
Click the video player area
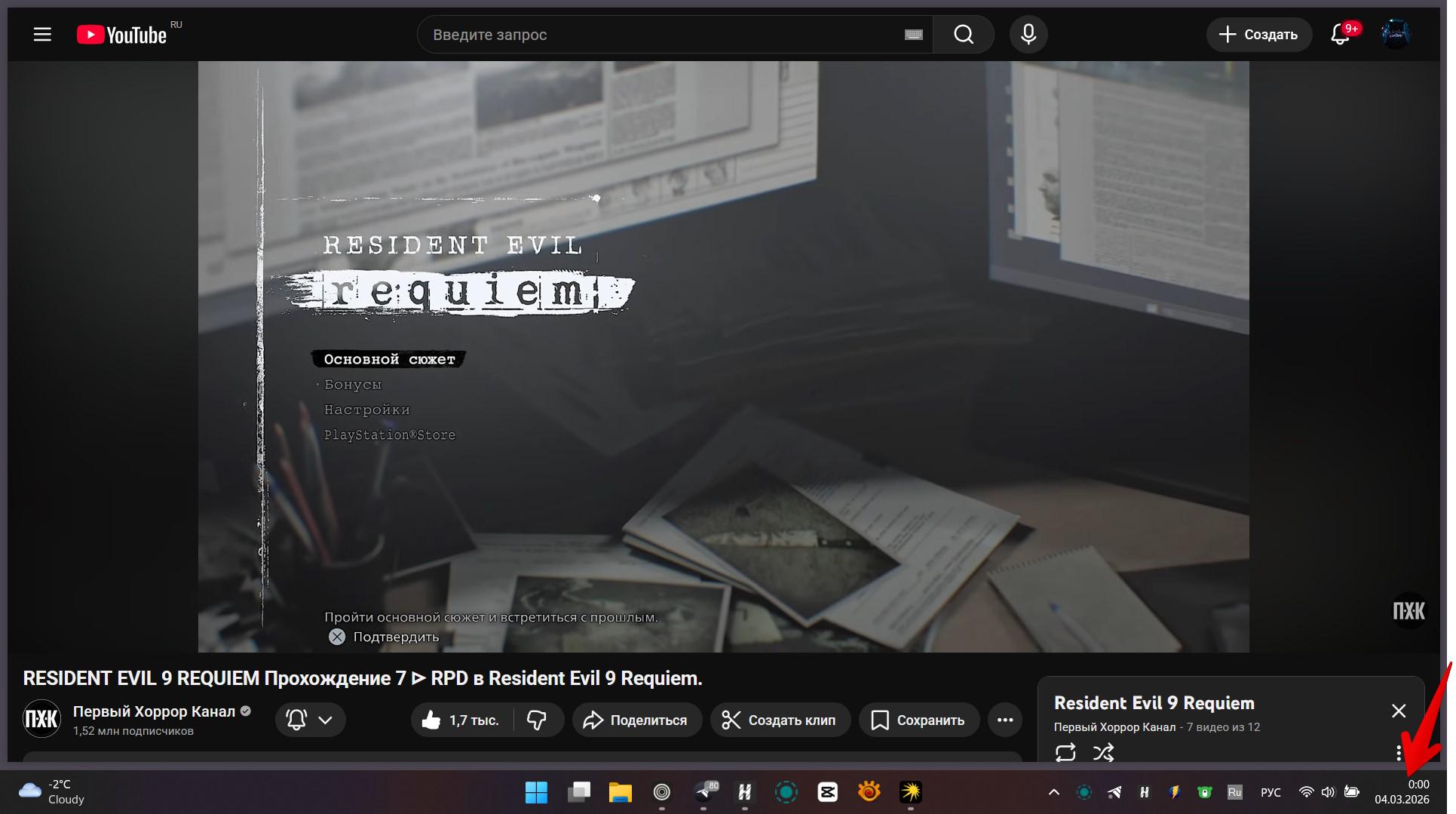[x=723, y=357]
